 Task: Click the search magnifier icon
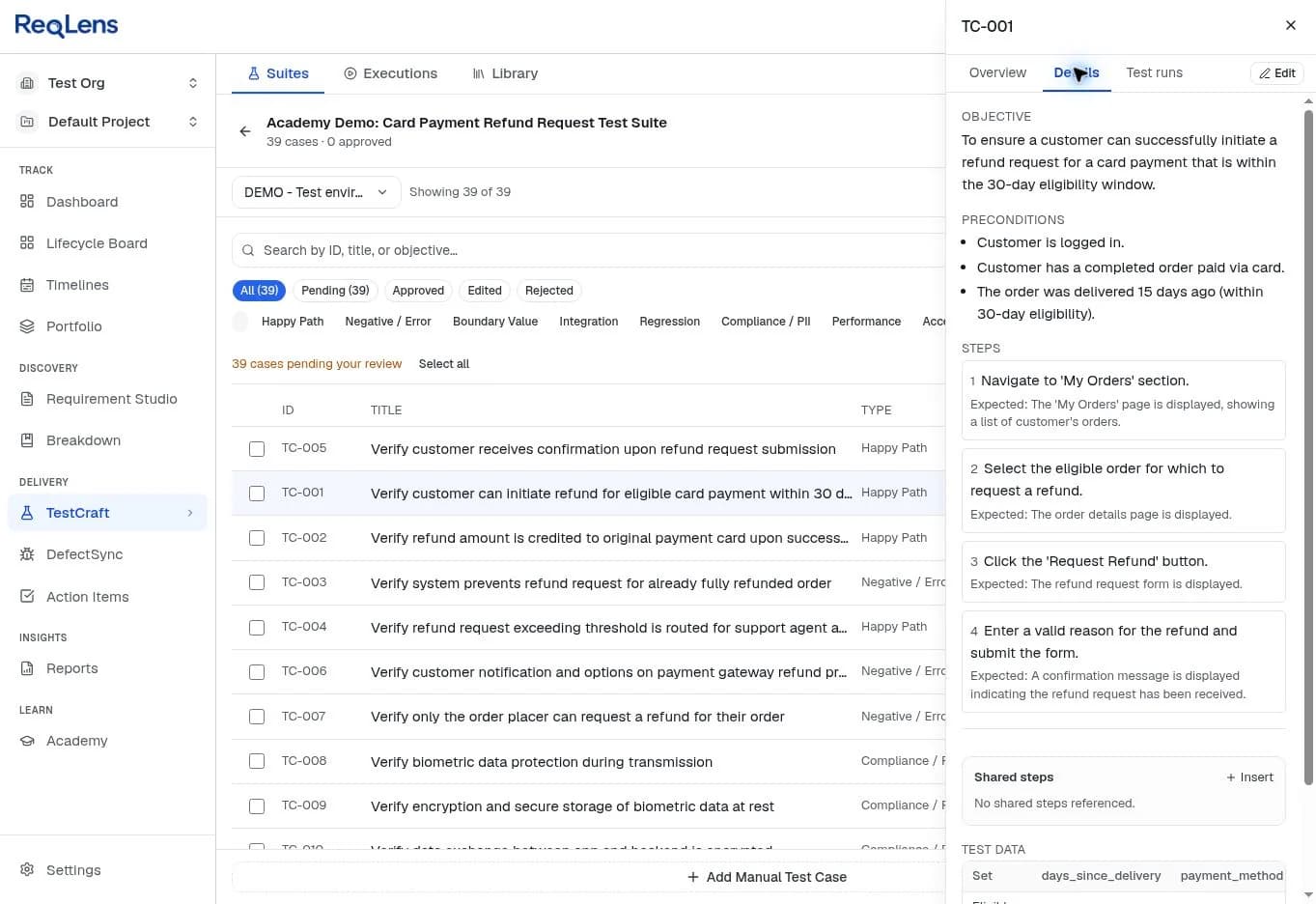pyautogui.click(x=249, y=250)
